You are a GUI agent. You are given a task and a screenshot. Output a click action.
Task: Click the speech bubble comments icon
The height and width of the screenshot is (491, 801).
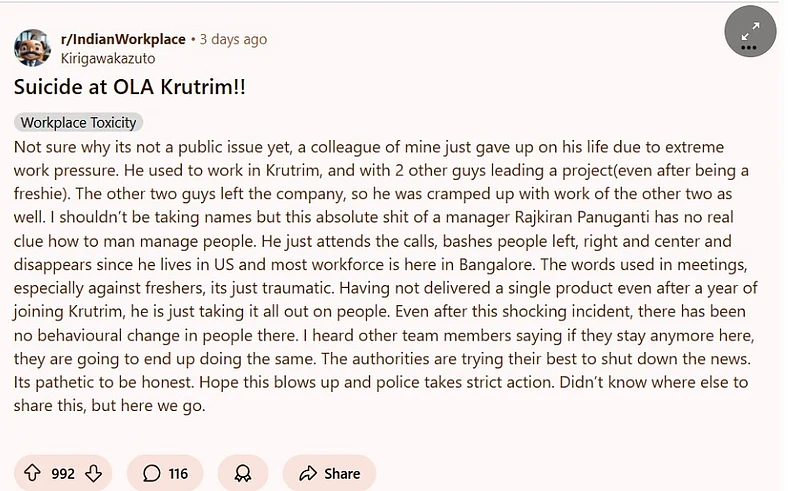[152, 473]
